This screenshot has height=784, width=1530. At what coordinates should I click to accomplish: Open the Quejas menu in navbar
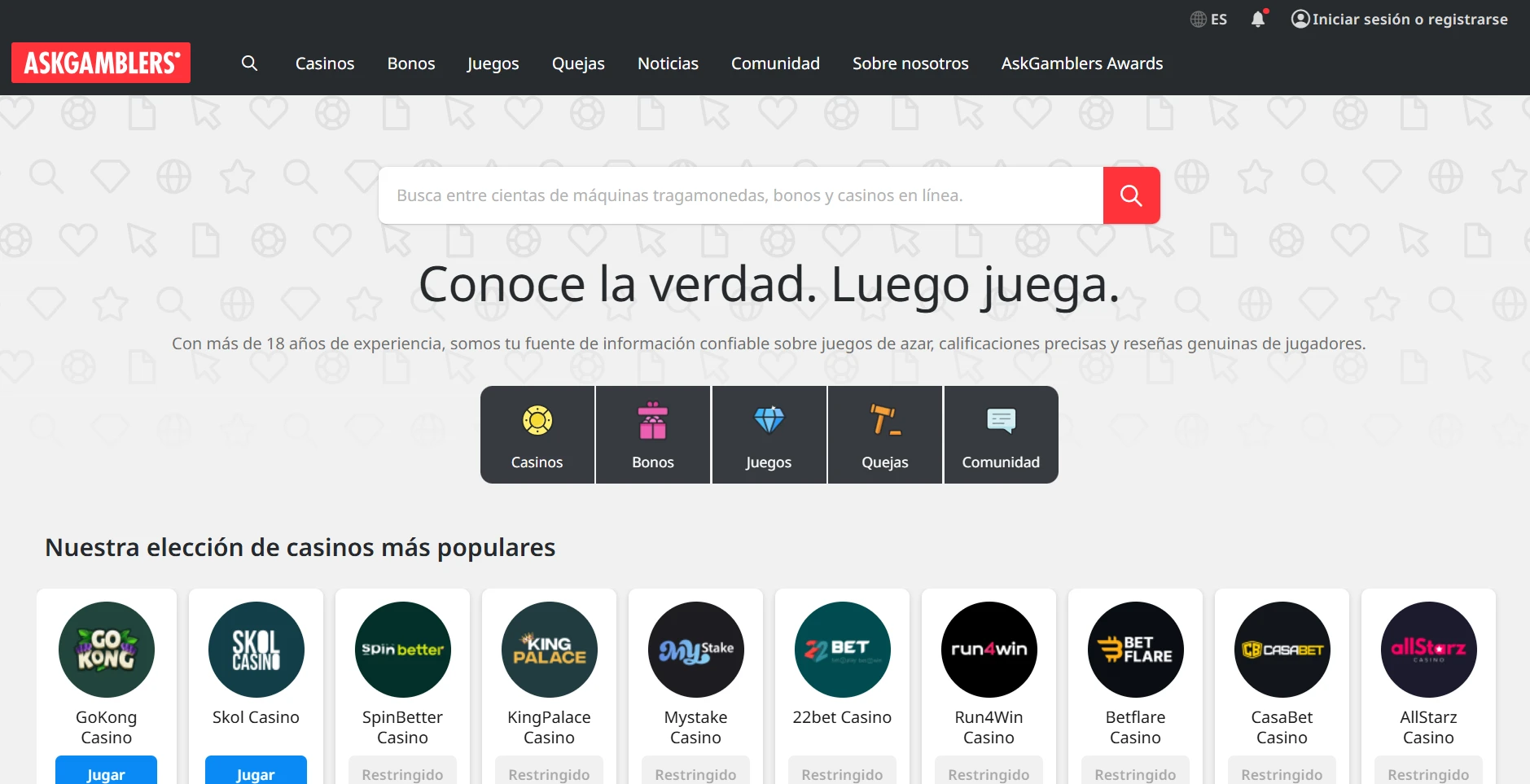(x=578, y=64)
